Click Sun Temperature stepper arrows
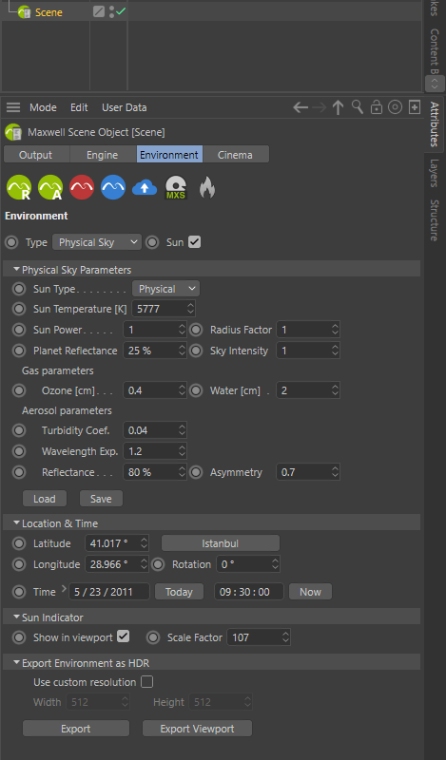This screenshot has height=760, width=446. (191, 309)
